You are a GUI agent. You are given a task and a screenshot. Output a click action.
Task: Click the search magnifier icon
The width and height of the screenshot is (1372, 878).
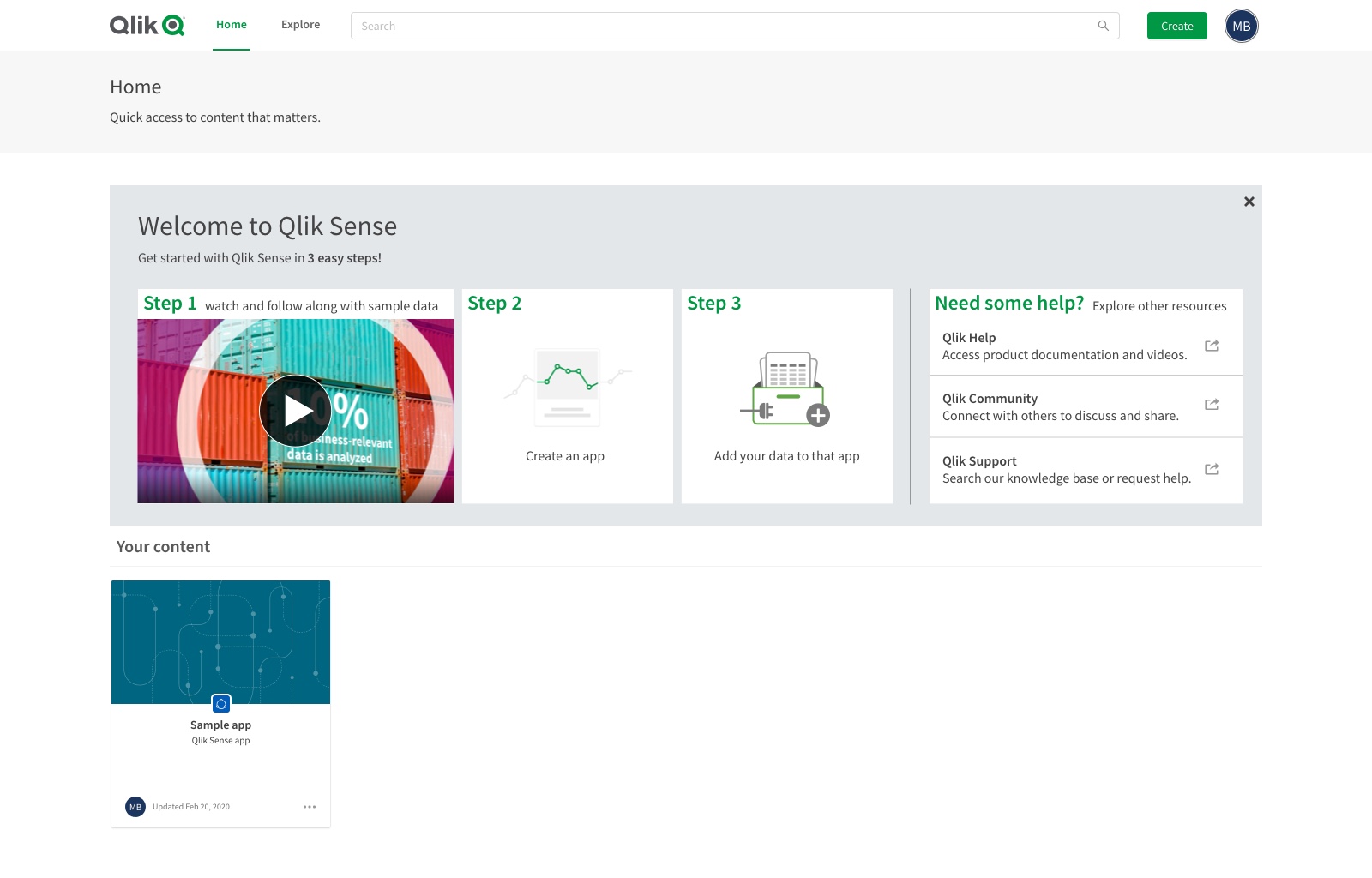click(1104, 26)
